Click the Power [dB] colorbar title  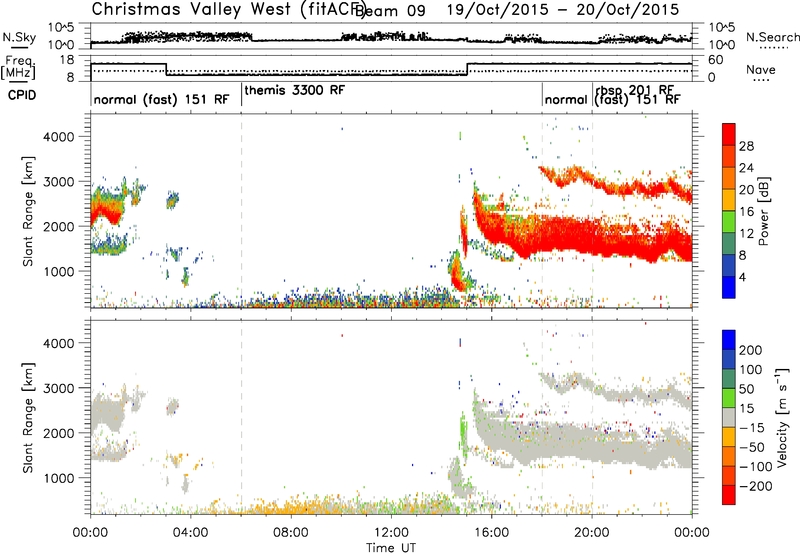point(763,211)
